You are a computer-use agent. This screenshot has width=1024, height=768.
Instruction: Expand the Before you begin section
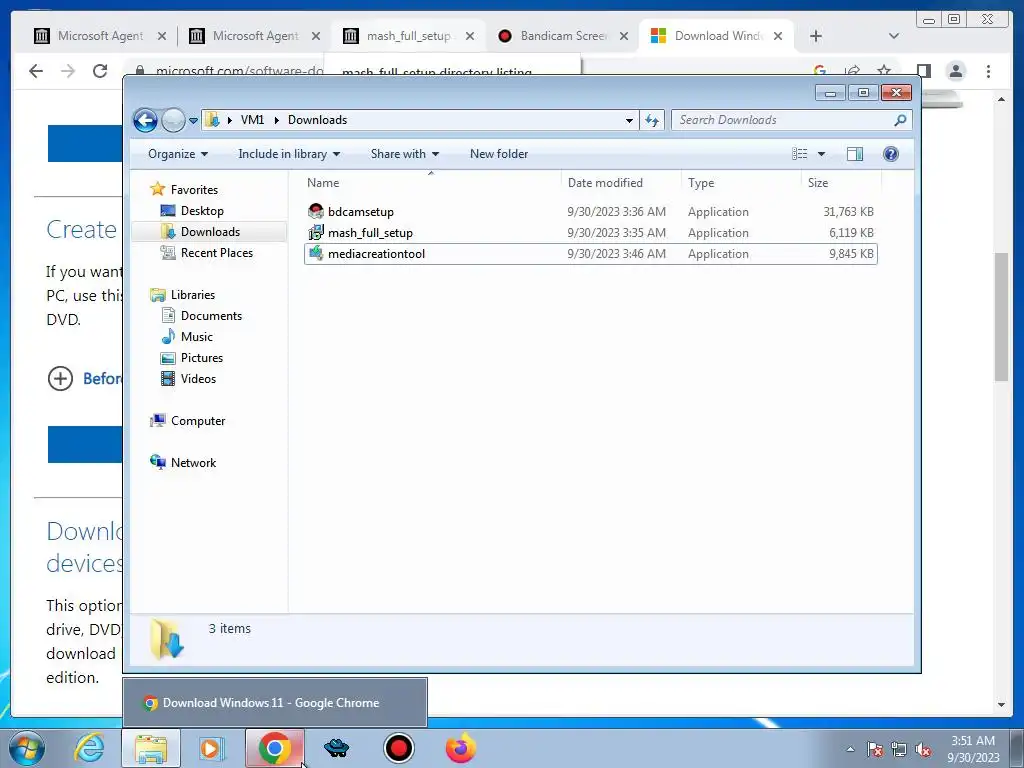(60, 378)
